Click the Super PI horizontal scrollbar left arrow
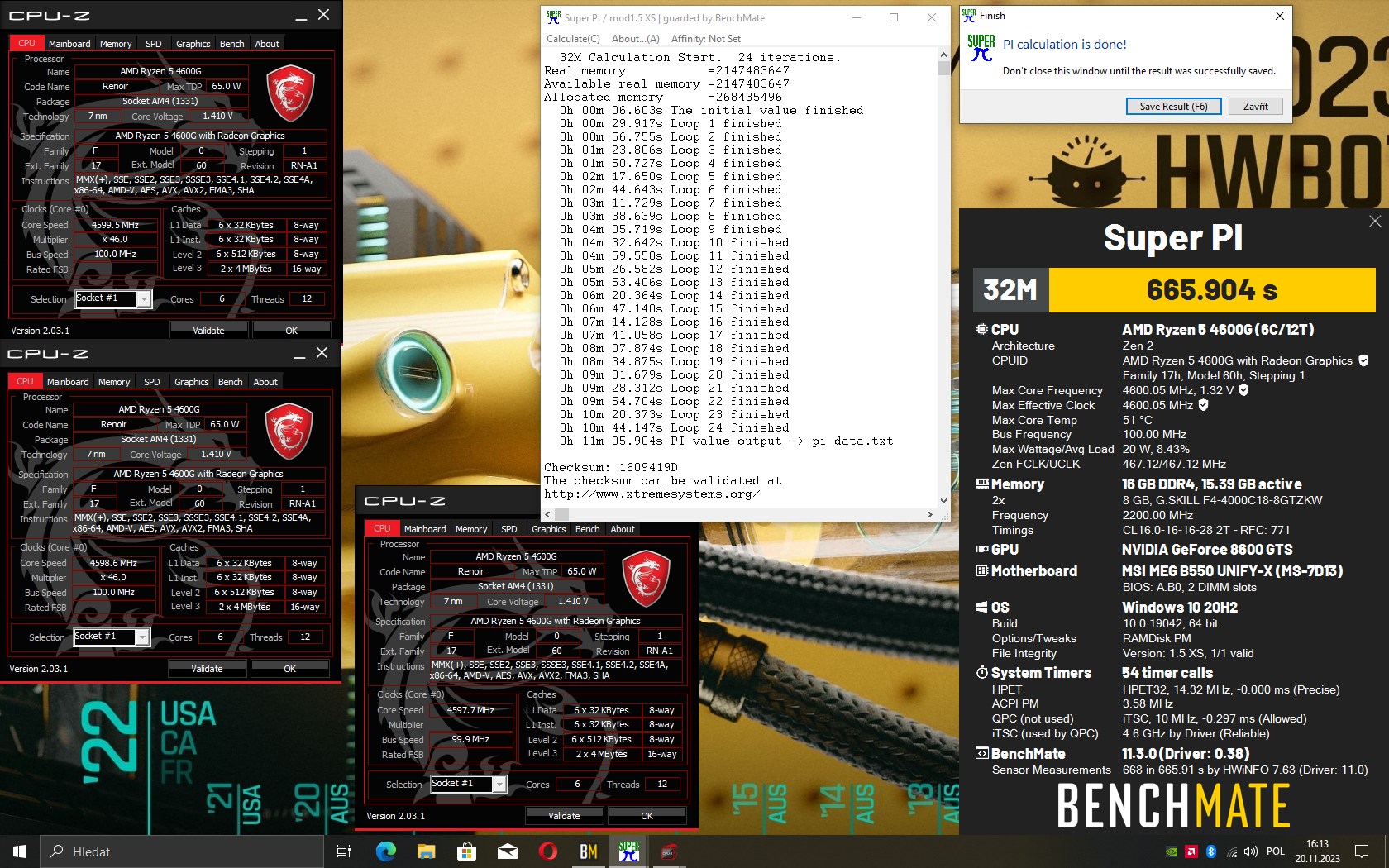The height and width of the screenshot is (868, 1389). (547, 514)
